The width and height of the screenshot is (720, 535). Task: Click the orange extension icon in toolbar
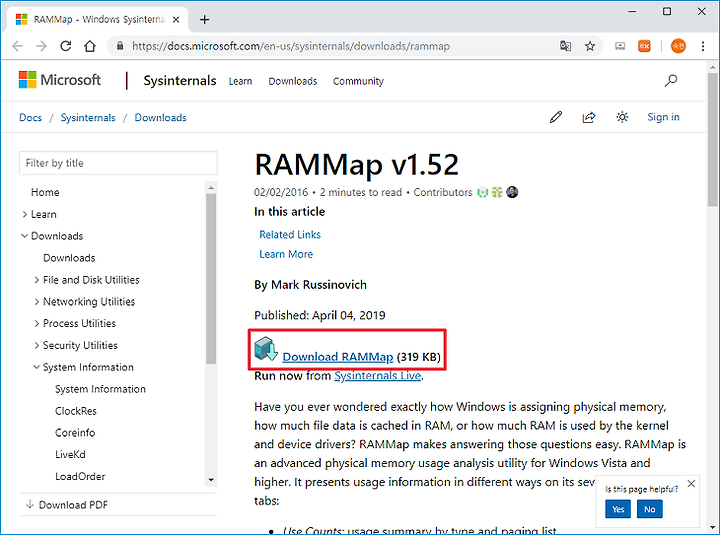click(x=644, y=46)
